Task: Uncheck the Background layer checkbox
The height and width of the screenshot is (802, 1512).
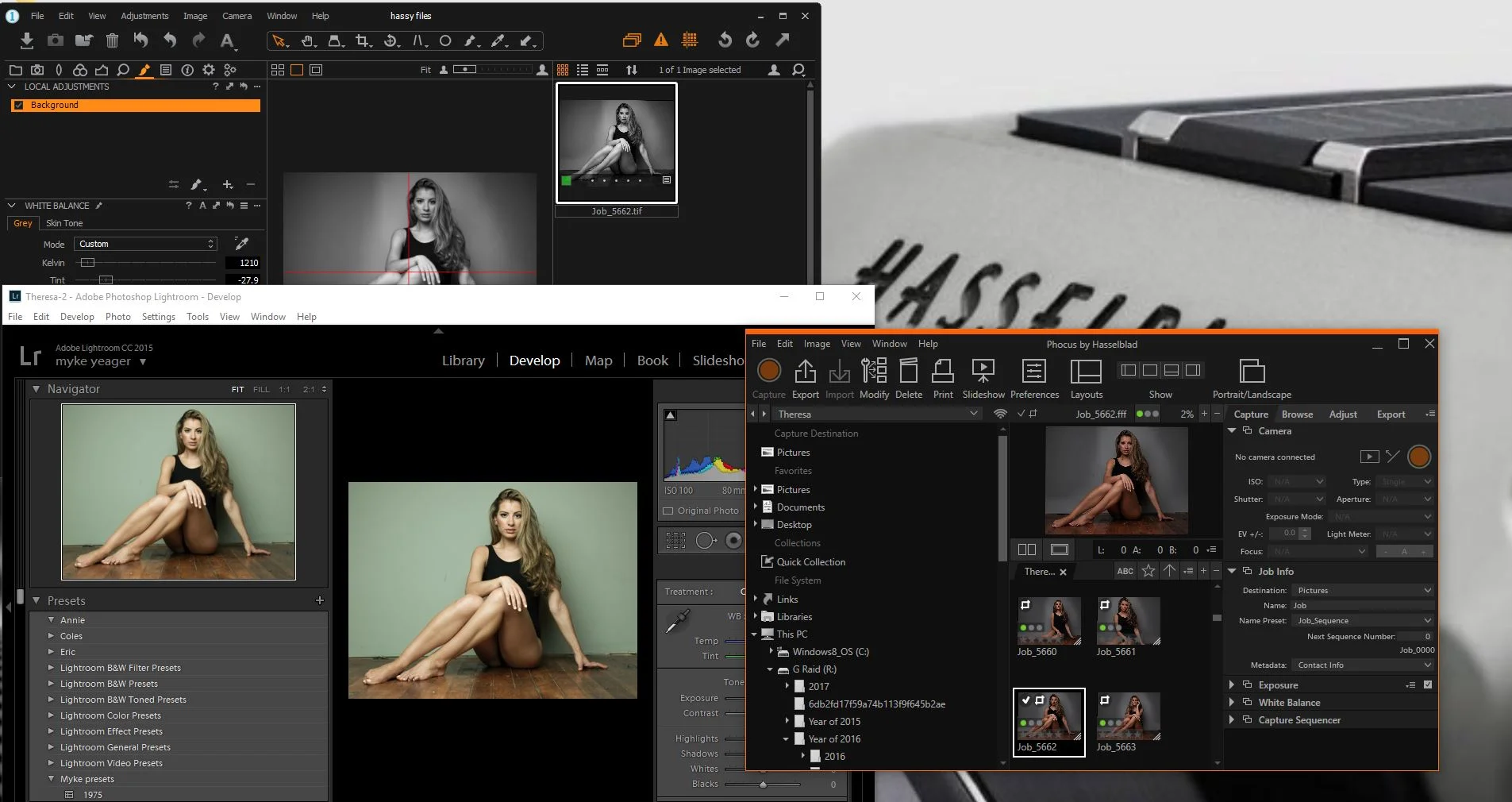Action: pyautogui.click(x=18, y=105)
